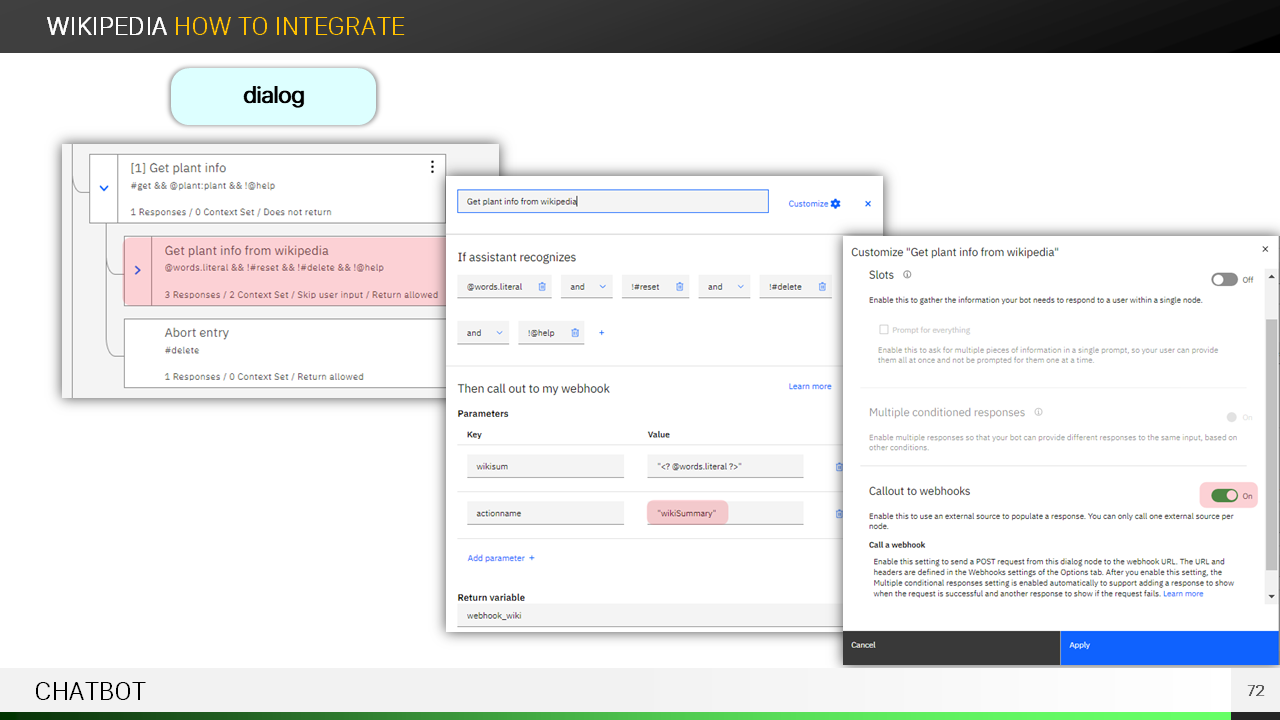
Task: Add a condition with the plus icon
Action: pyautogui.click(x=601, y=333)
